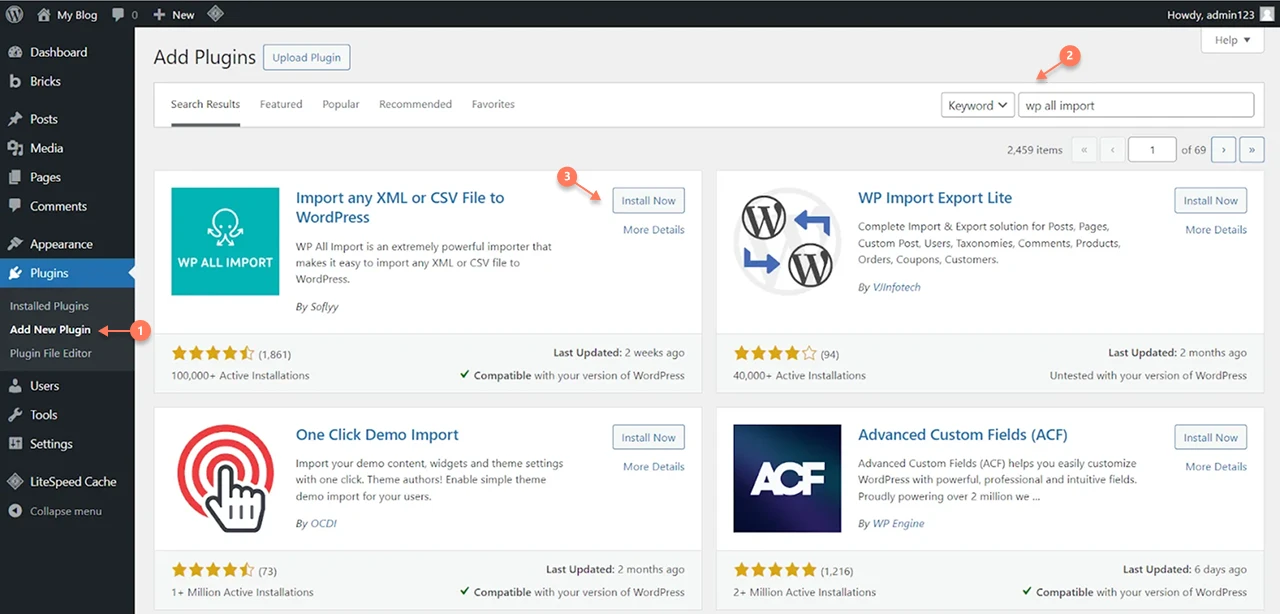The width and height of the screenshot is (1280, 614).
Task: Click the Upload Plugin button
Action: coord(307,58)
